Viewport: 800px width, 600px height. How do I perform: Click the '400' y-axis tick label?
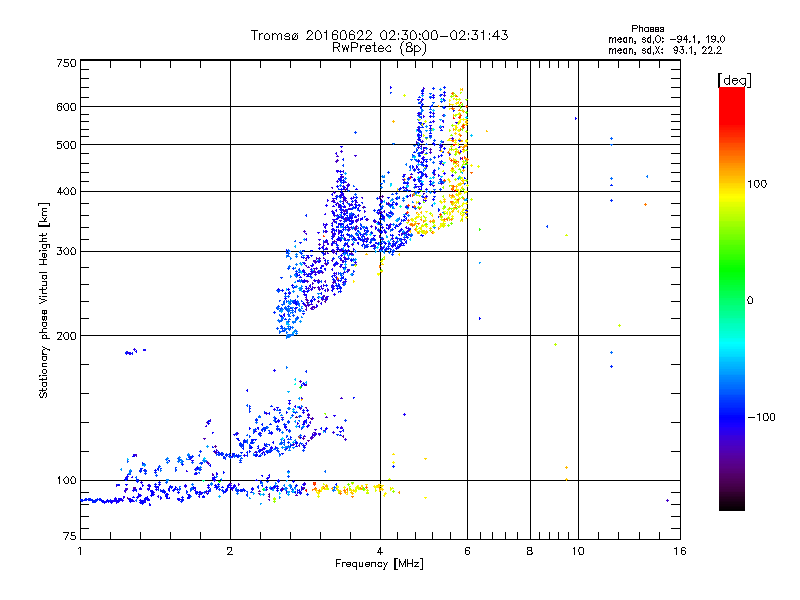click(66, 191)
